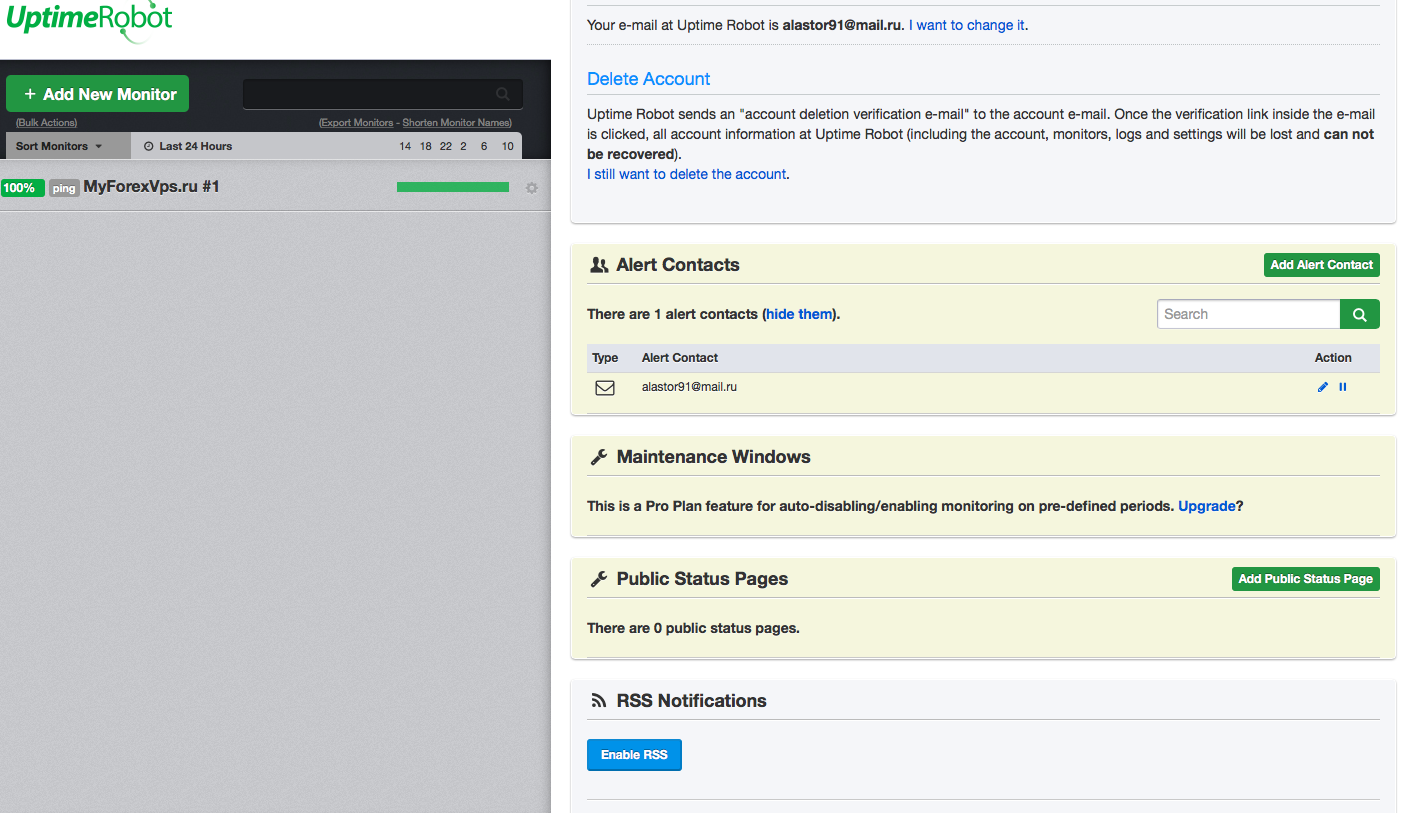
Task: Click 'I want to change it' e-mail link
Action: 967,25
